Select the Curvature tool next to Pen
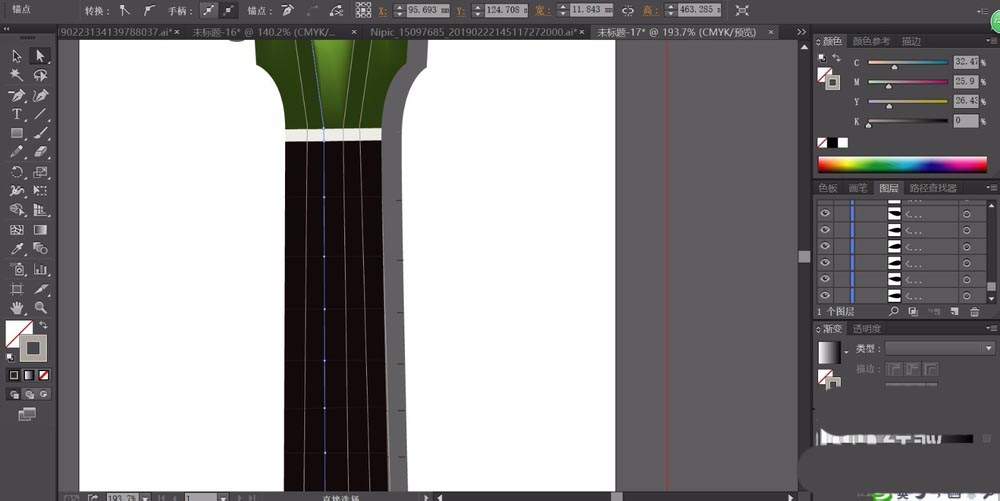 click(x=40, y=95)
